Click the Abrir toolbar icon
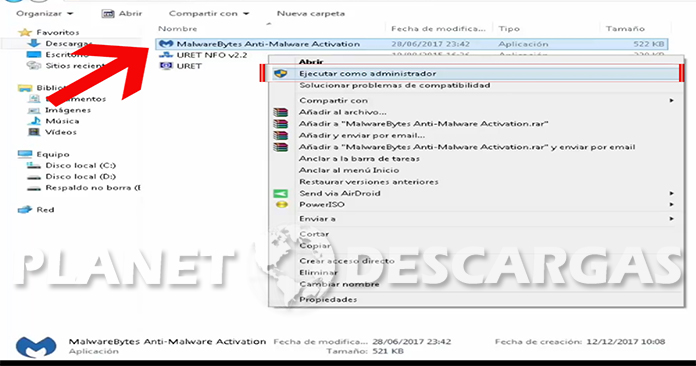 click(x=108, y=14)
